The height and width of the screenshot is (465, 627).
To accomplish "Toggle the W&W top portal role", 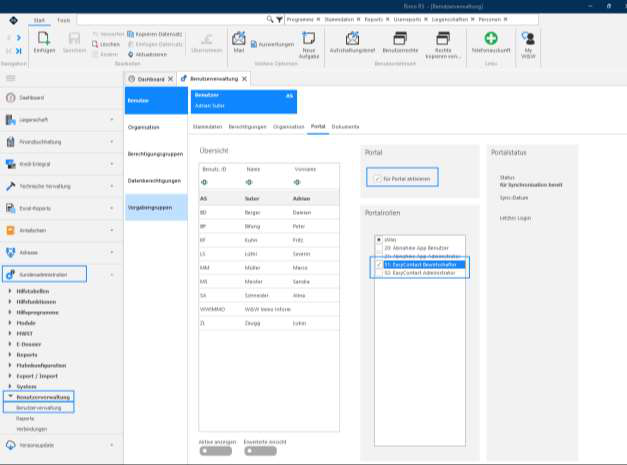I will click(x=379, y=239).
